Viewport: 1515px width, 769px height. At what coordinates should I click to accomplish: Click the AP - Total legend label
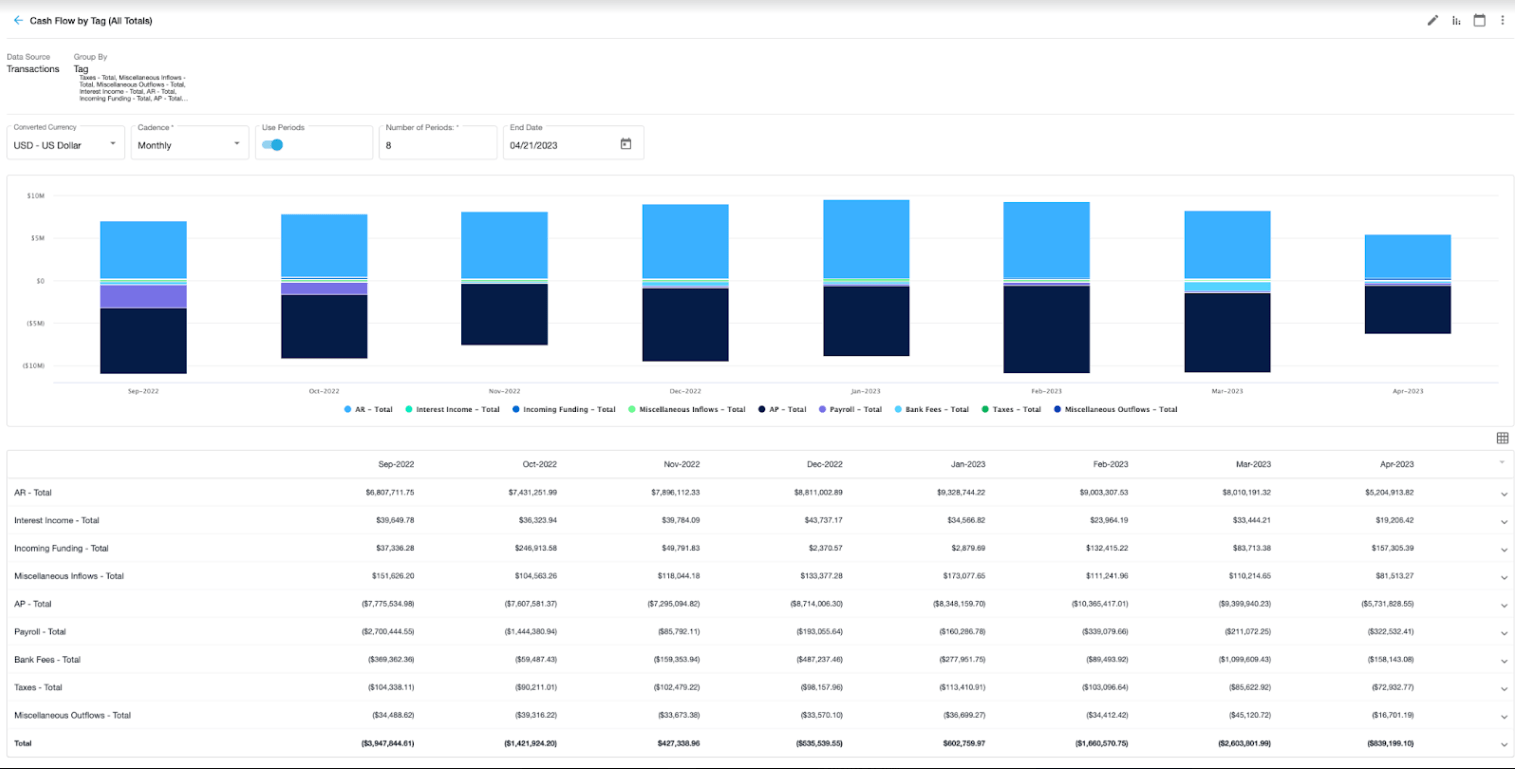[787, 410]
